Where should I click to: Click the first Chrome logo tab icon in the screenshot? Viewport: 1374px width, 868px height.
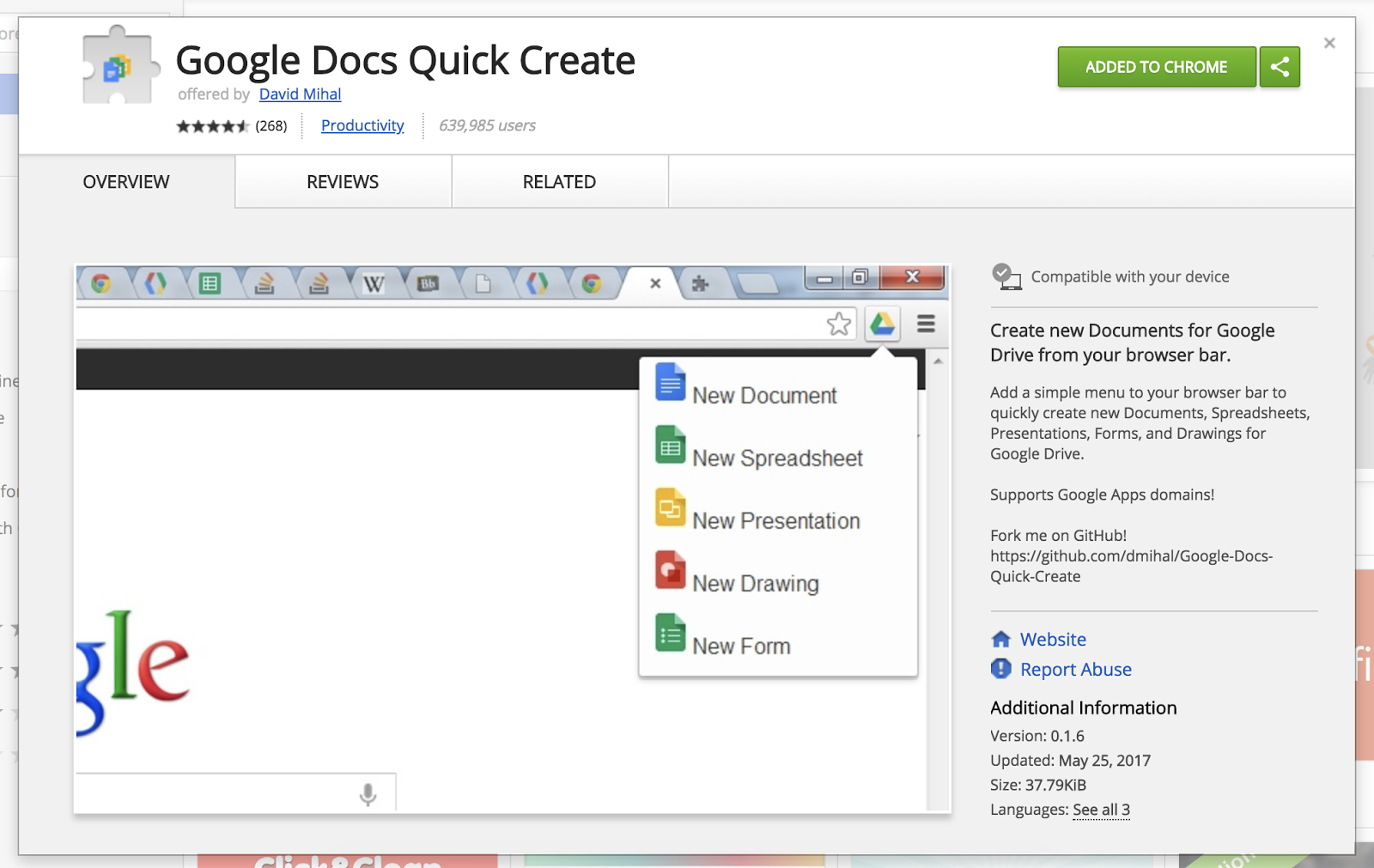tap(100, 283)
